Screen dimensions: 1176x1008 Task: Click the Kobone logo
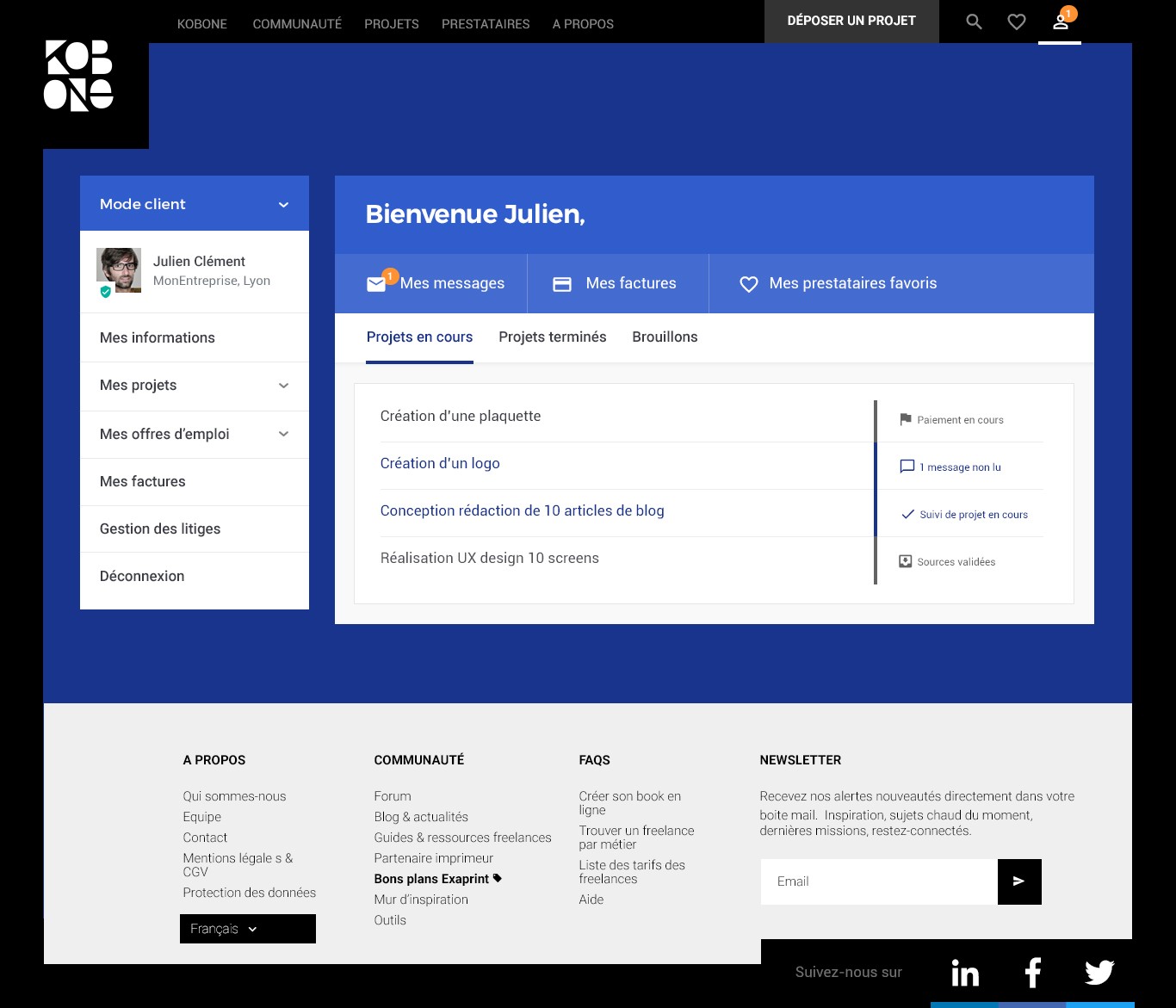78,76
